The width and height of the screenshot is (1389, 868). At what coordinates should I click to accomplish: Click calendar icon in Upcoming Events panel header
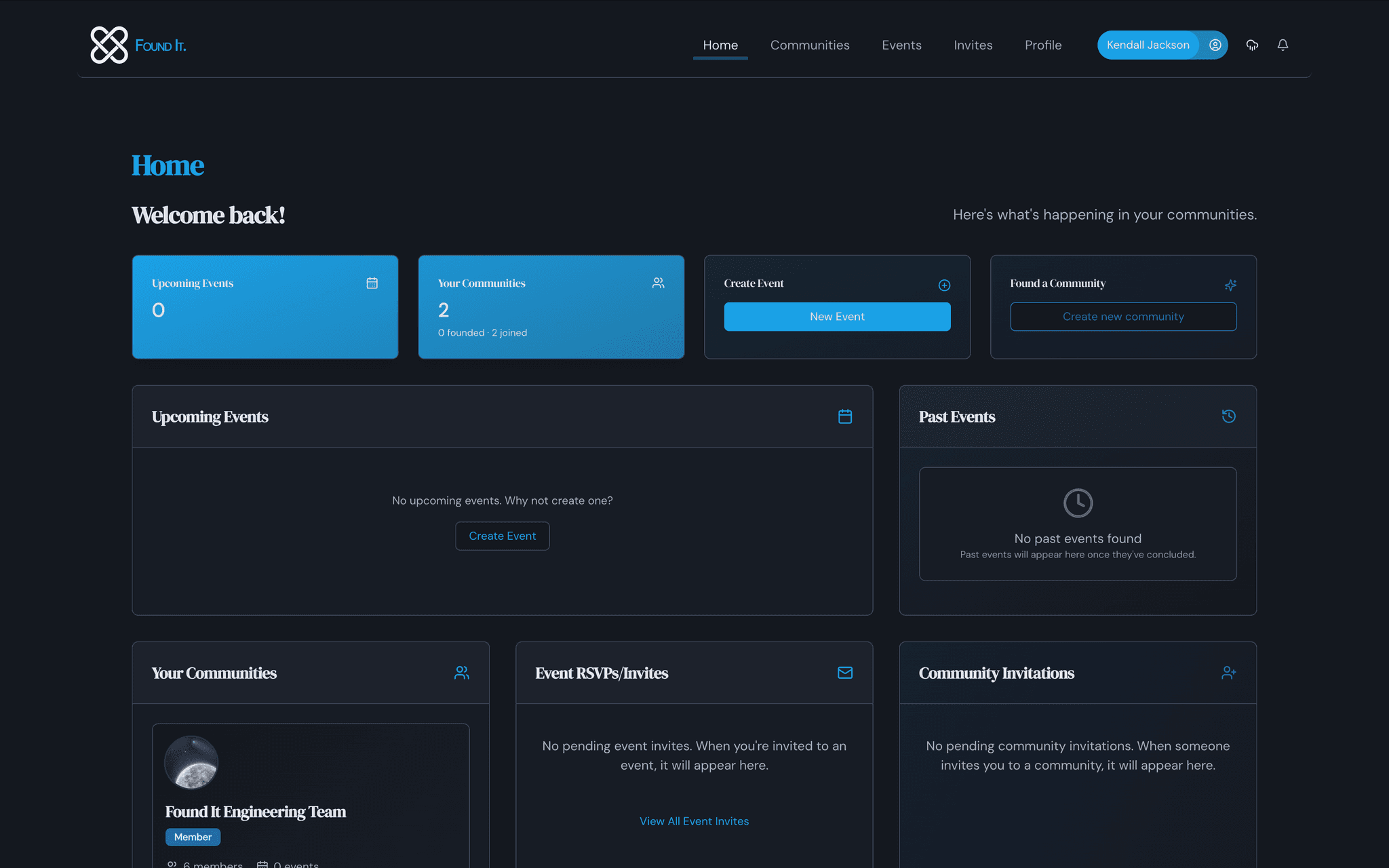coord(845,416)
